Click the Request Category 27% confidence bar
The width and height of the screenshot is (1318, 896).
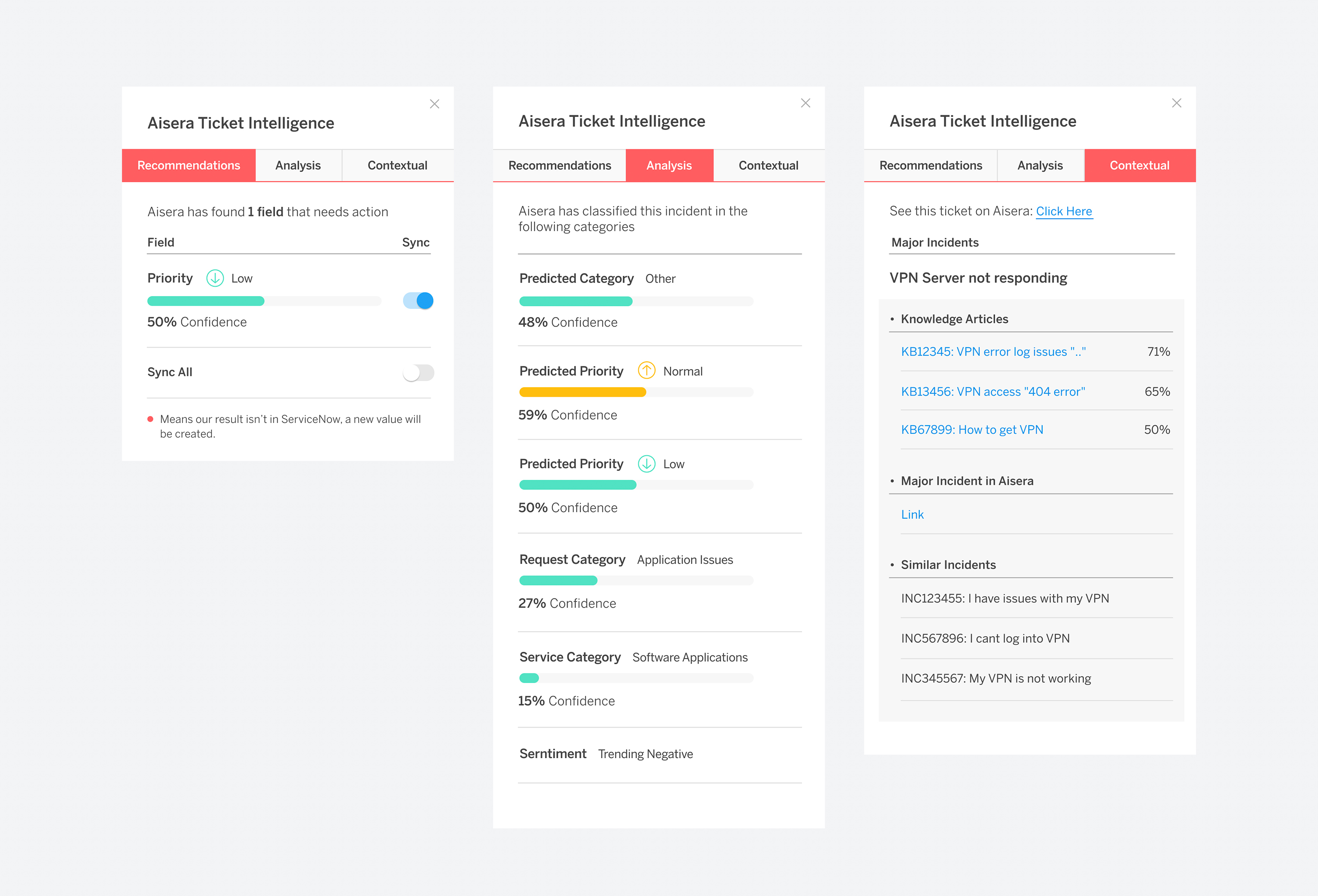coord(636,580)
